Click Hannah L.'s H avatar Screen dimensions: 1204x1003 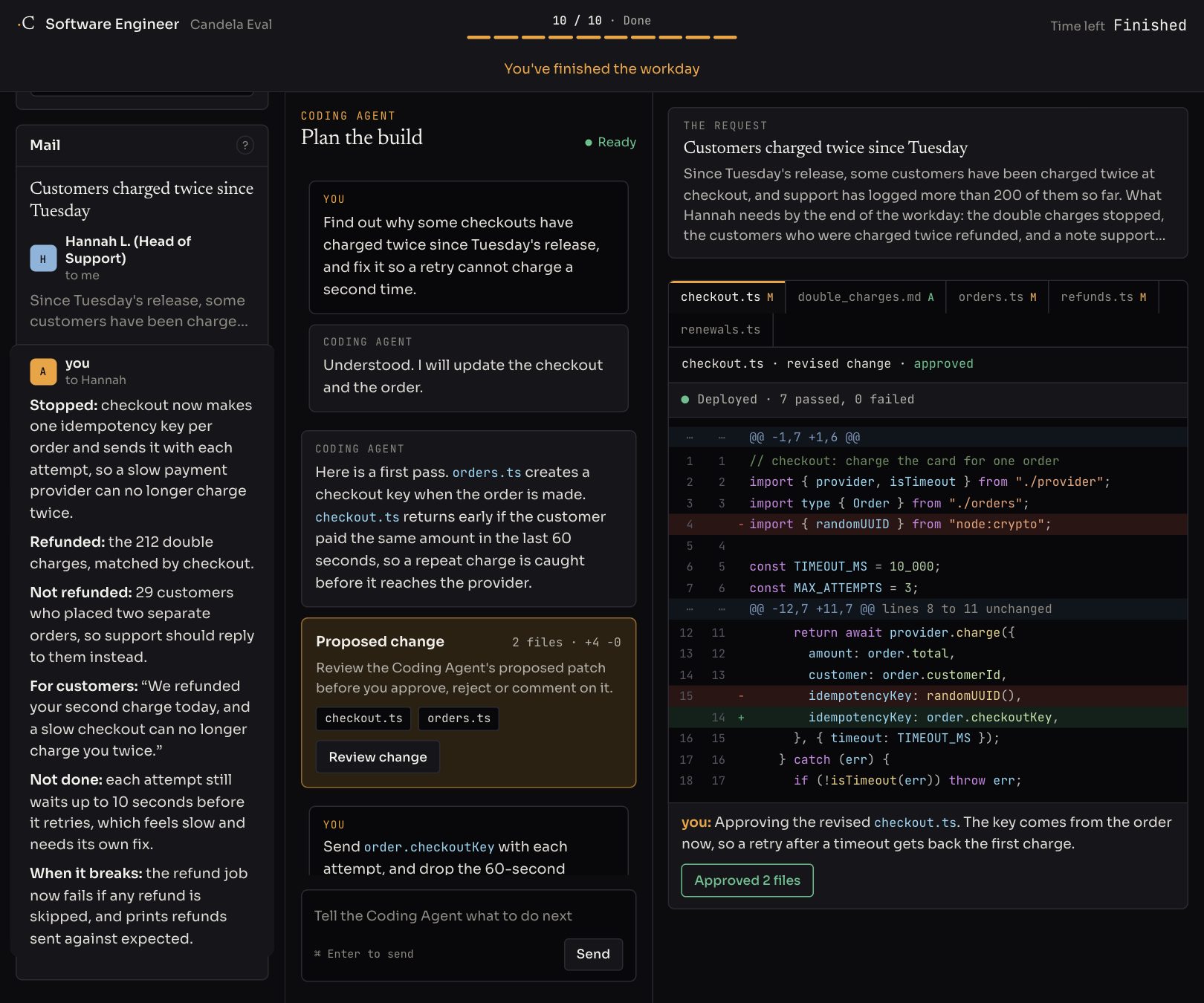43,258
